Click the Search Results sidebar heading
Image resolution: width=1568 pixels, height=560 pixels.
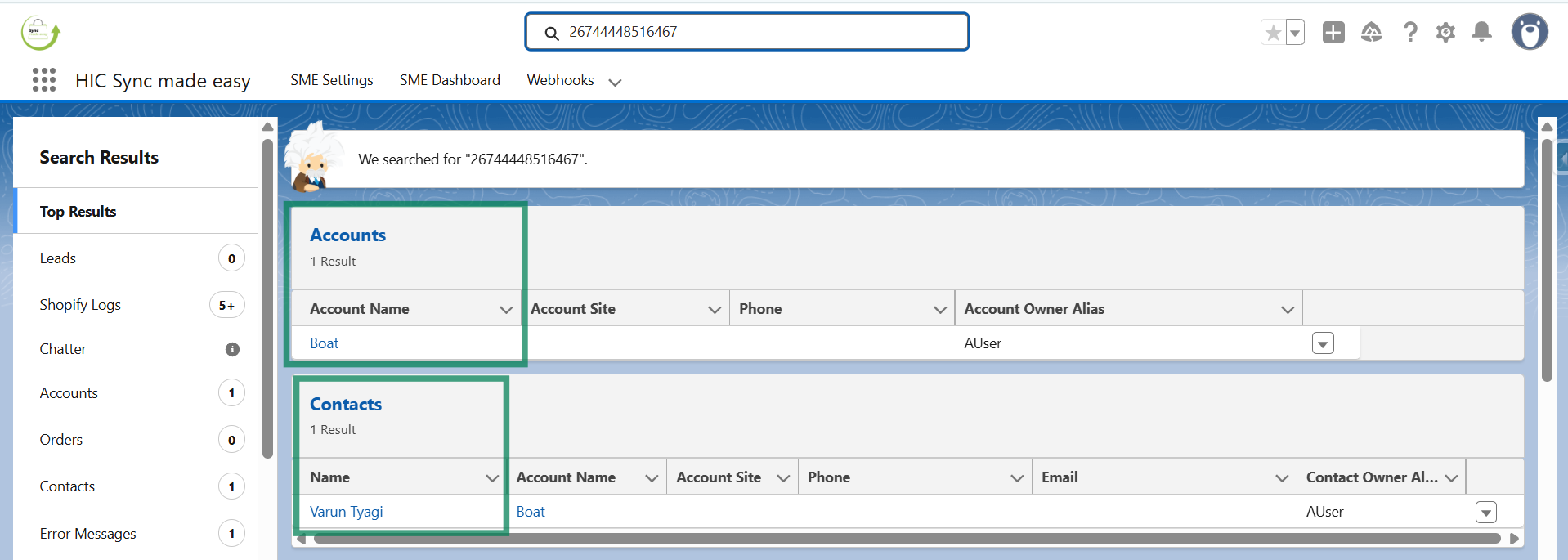(99, 157)
